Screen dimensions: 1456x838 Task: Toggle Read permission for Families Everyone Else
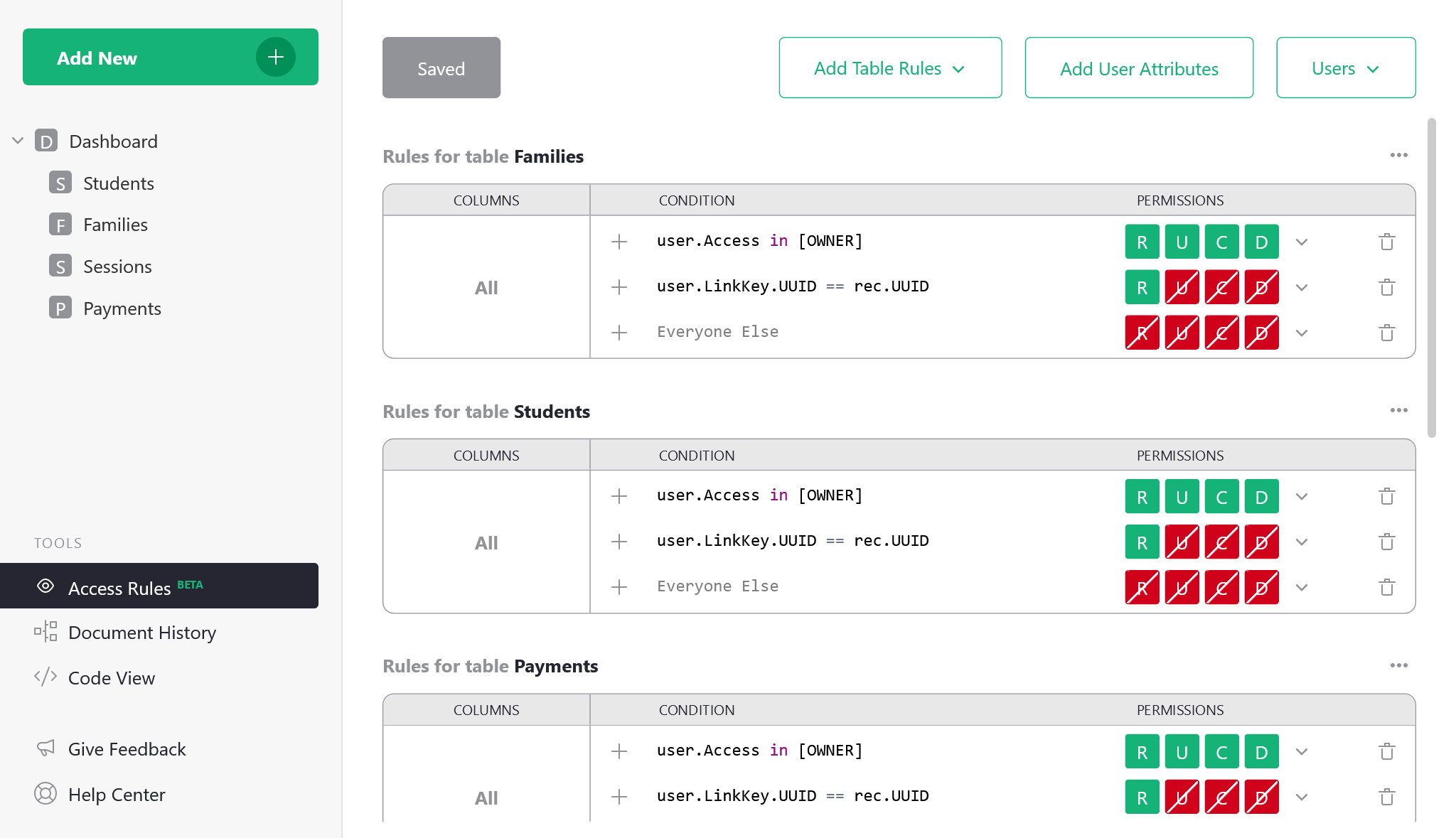click(1142, 333)
